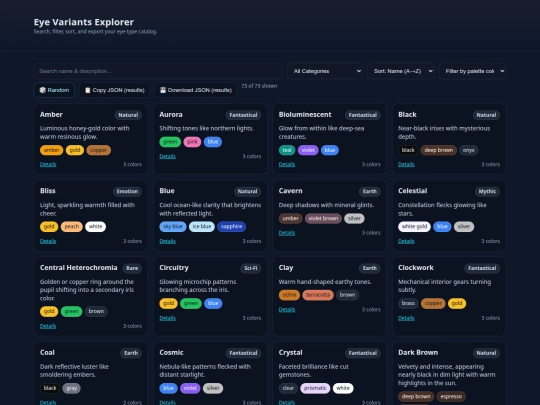Open Details link on Clockwork card
Viewport: 540px width, 405px height.
pos(406,318)
